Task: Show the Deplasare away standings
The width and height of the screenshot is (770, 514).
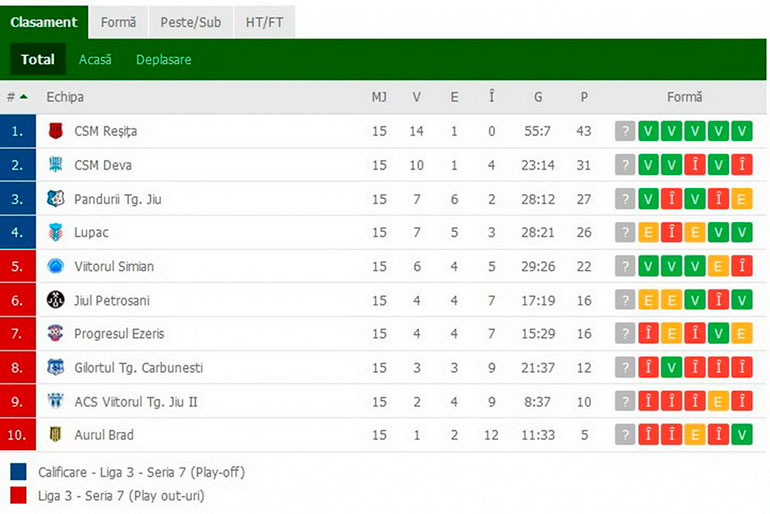Action: (x=164, y=59)
